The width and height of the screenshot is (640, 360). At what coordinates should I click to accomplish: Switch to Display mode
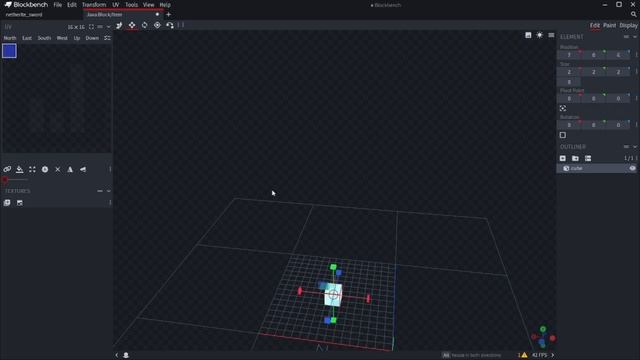pyautogui.click(x=629, y=25)
